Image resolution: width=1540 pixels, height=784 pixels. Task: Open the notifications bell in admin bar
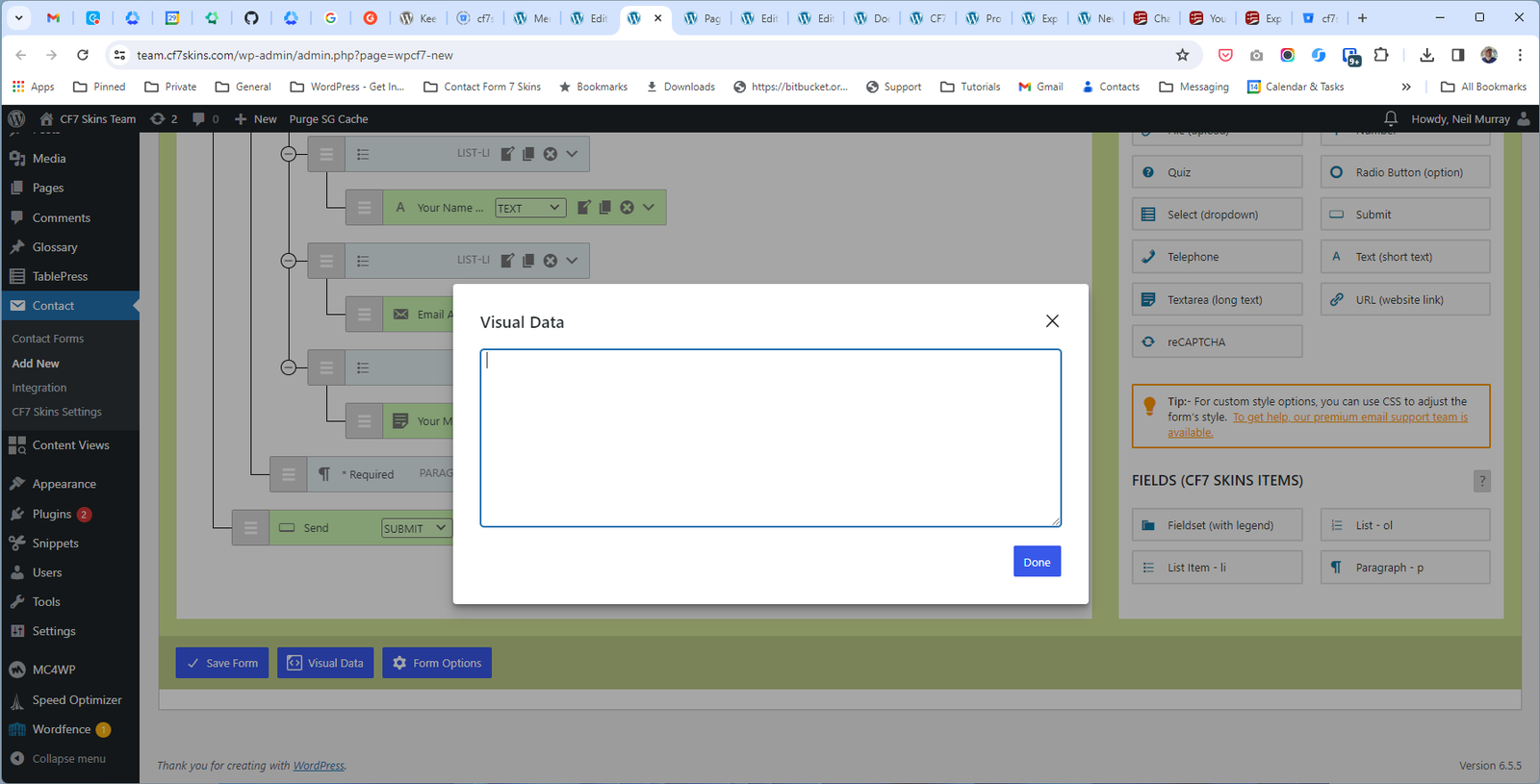point(1390,118)
